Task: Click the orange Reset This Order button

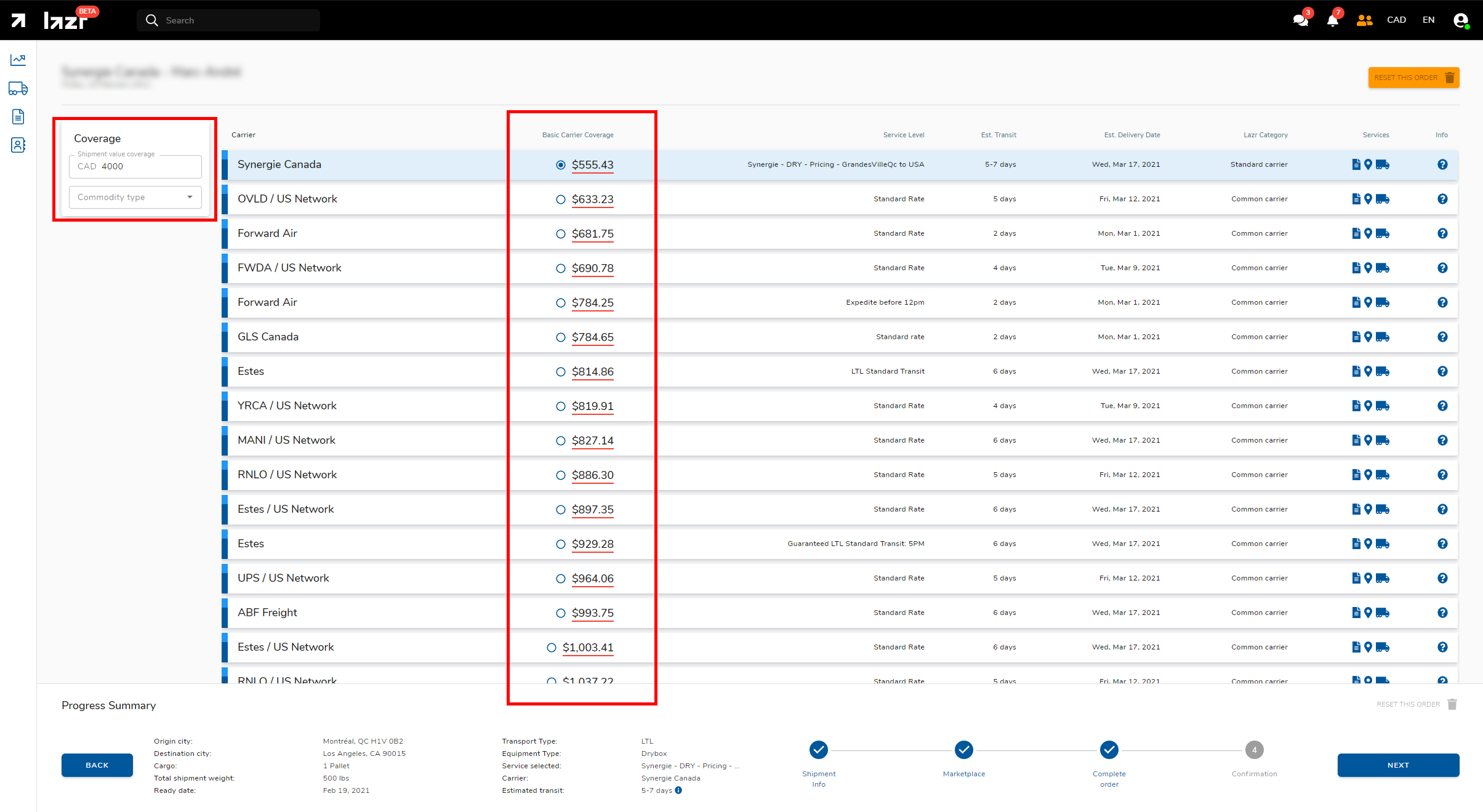Action: coord(1413,78)
